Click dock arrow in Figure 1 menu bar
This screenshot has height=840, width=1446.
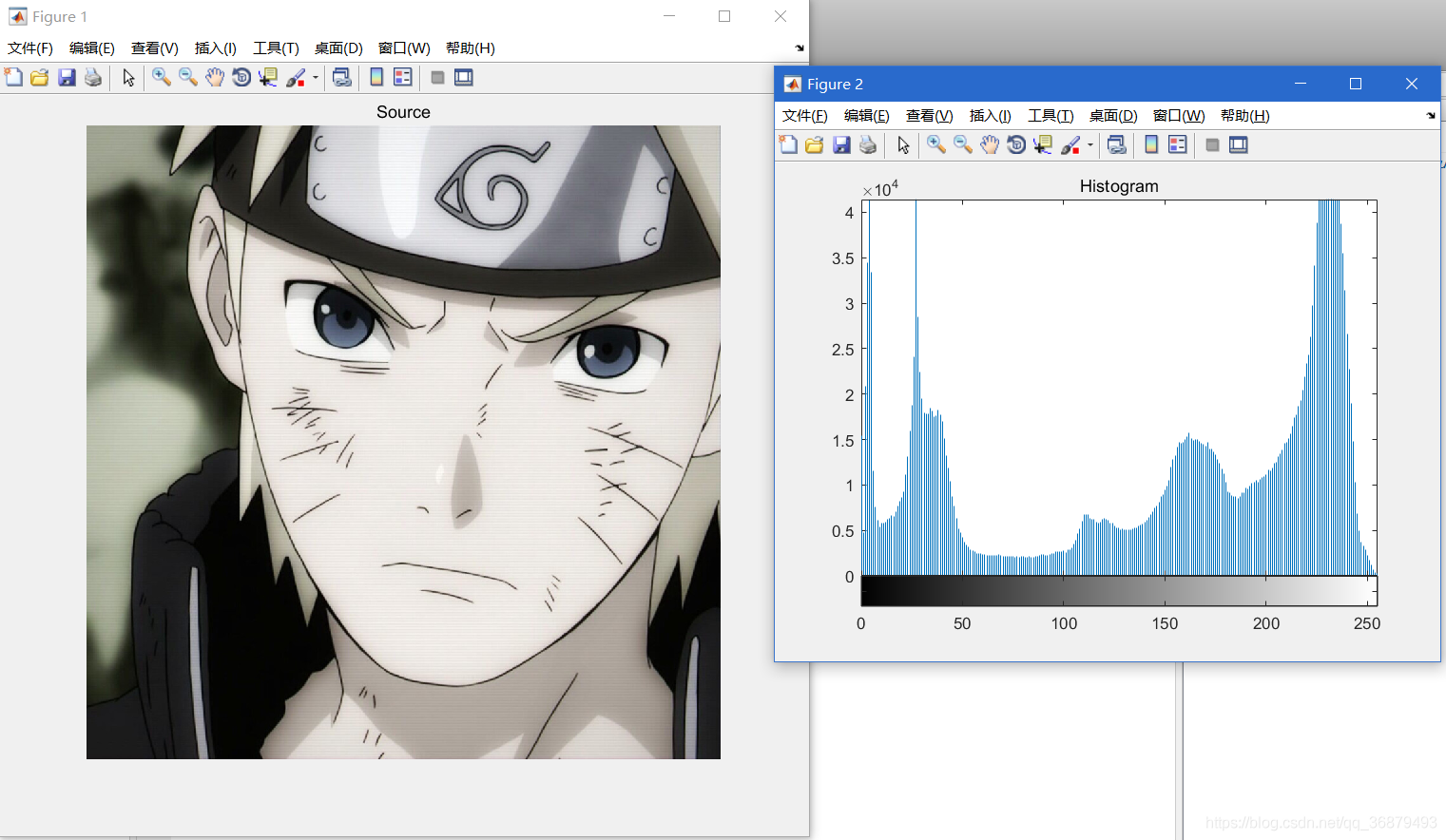pos(800,48)
